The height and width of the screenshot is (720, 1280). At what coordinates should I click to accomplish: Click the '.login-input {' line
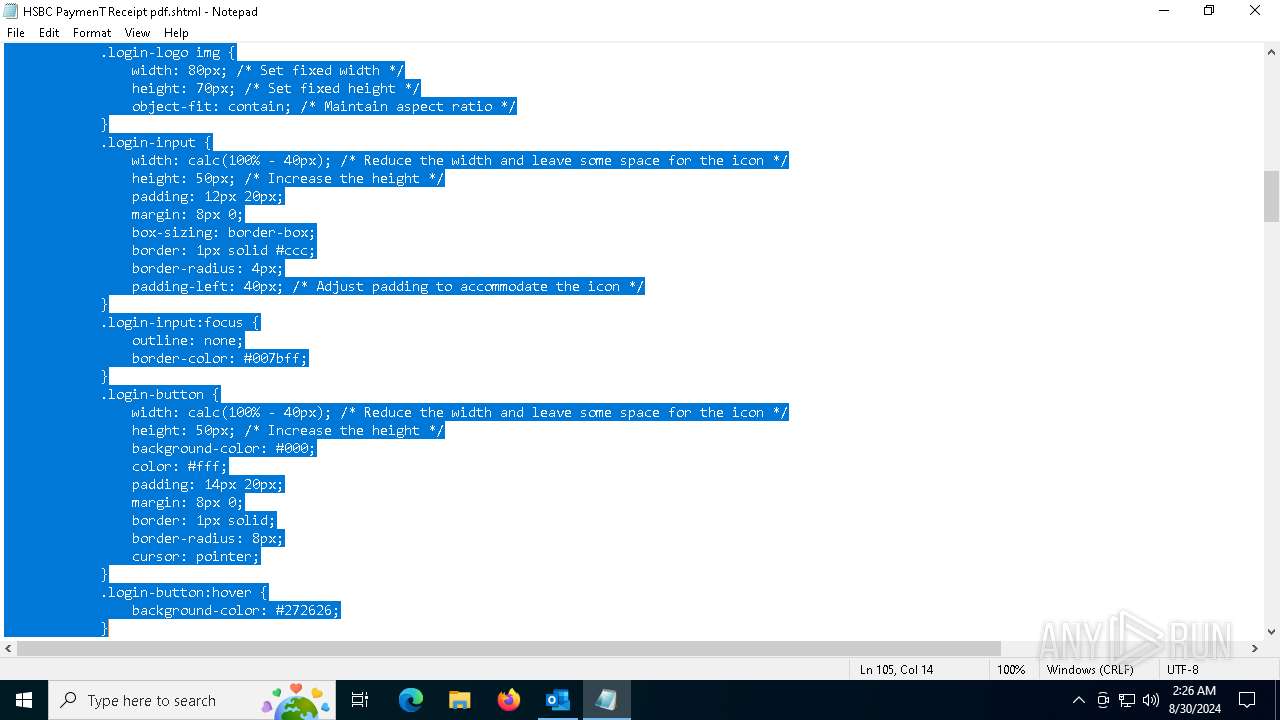[156, 142]
